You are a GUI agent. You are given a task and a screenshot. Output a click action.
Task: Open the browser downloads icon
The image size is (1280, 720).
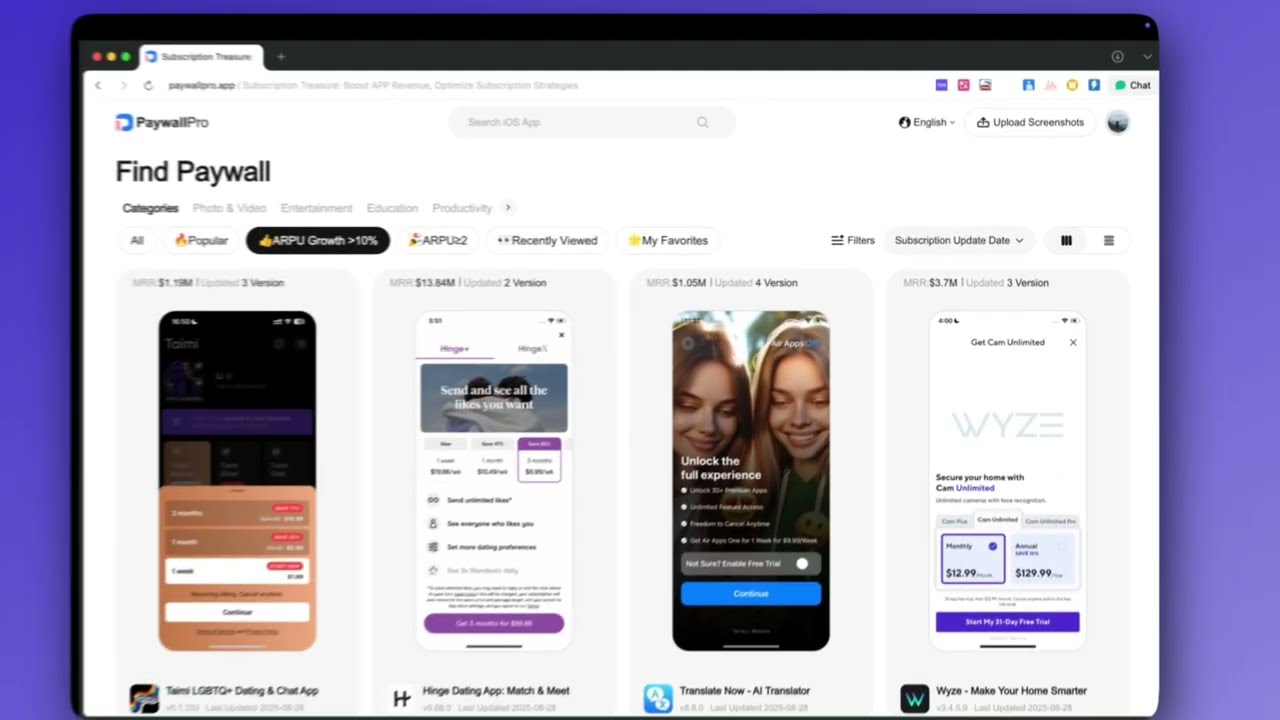(1117, 57)
